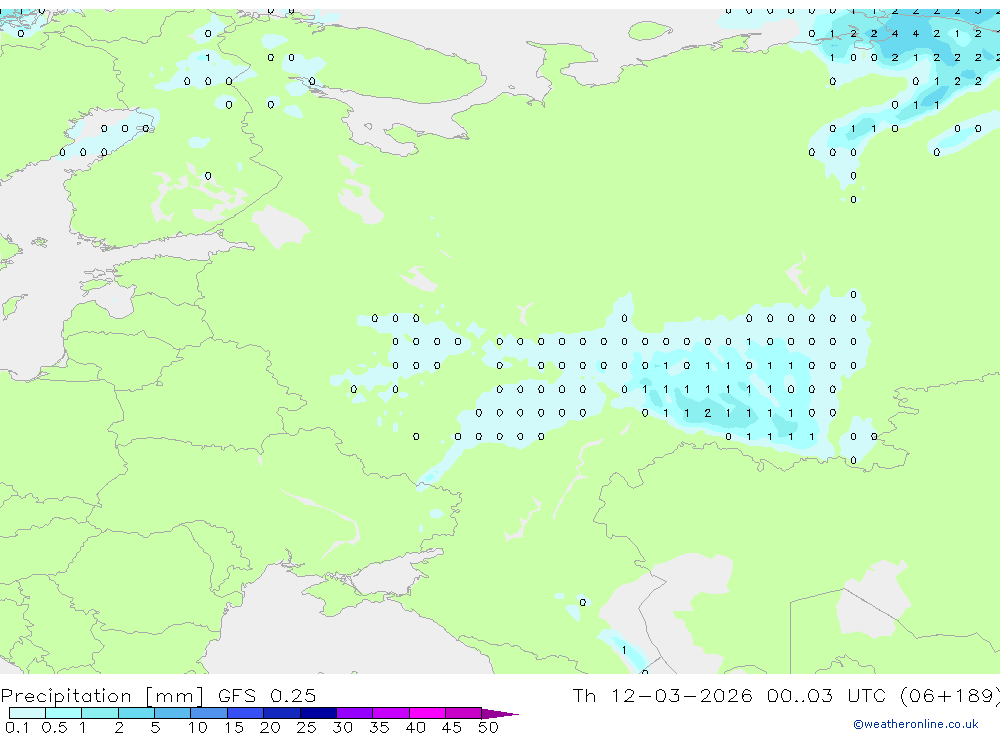Click the single "2" value in the central rain band
Image resolution: width=1000 pixels, height=733 pixels.
pos(707,413)
